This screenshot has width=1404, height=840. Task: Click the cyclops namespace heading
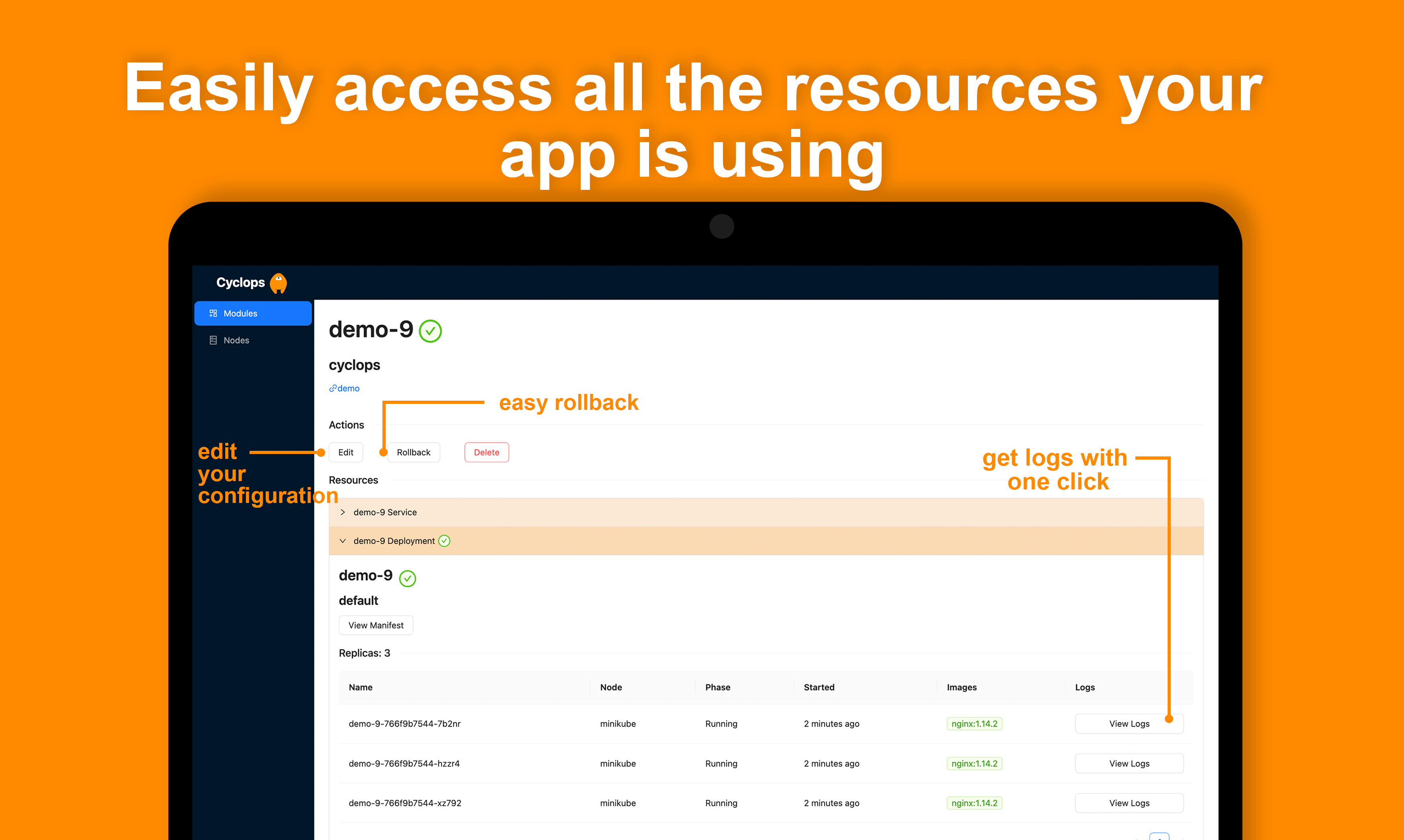(355, 365)
